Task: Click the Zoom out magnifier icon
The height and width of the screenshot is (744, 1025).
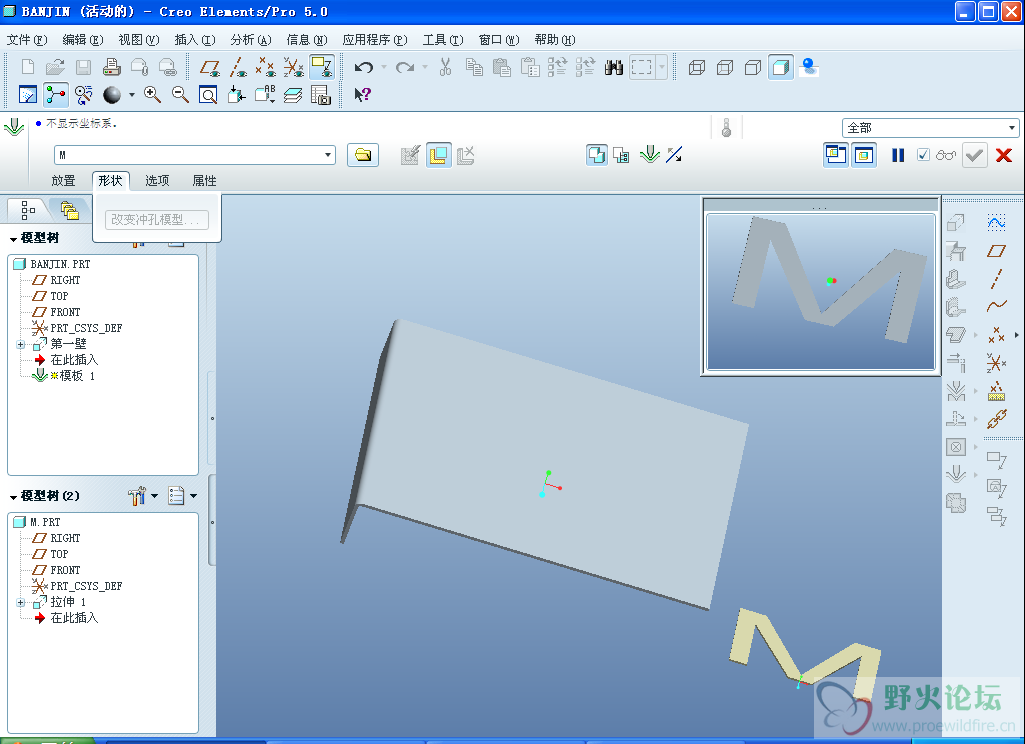Action: point(180,95)
